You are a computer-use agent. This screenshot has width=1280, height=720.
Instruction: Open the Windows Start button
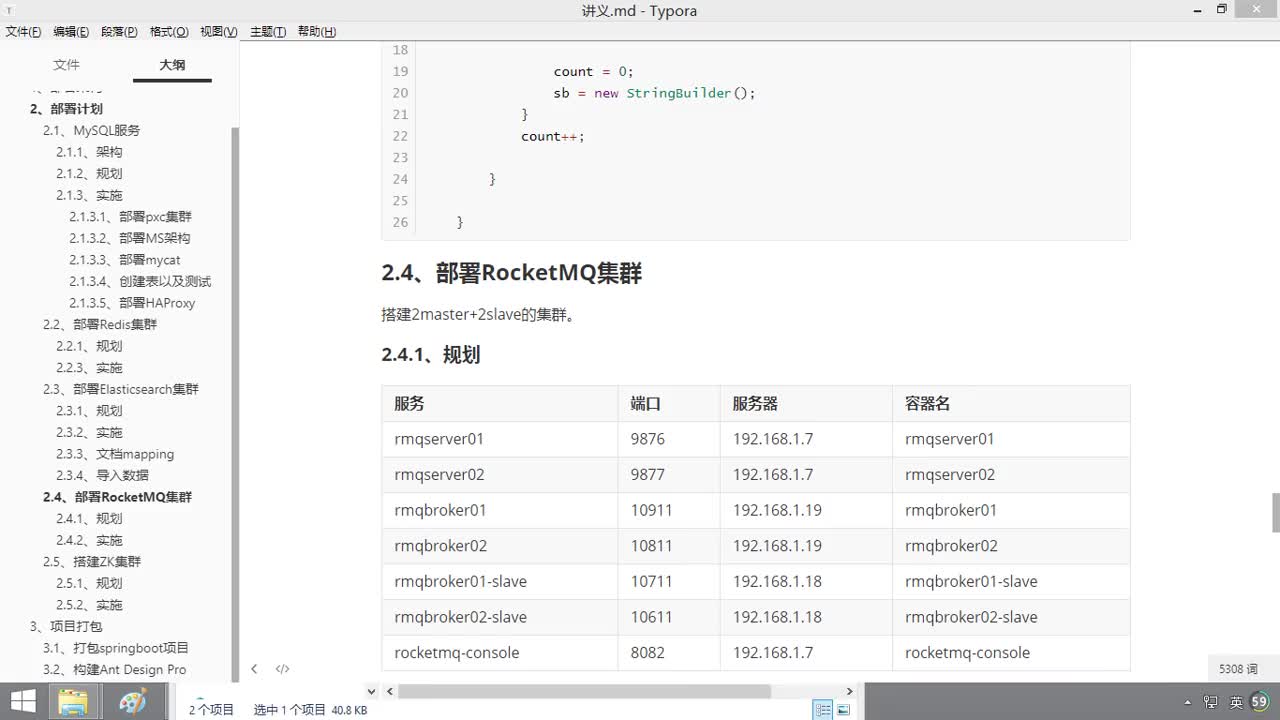coord(22,701)
